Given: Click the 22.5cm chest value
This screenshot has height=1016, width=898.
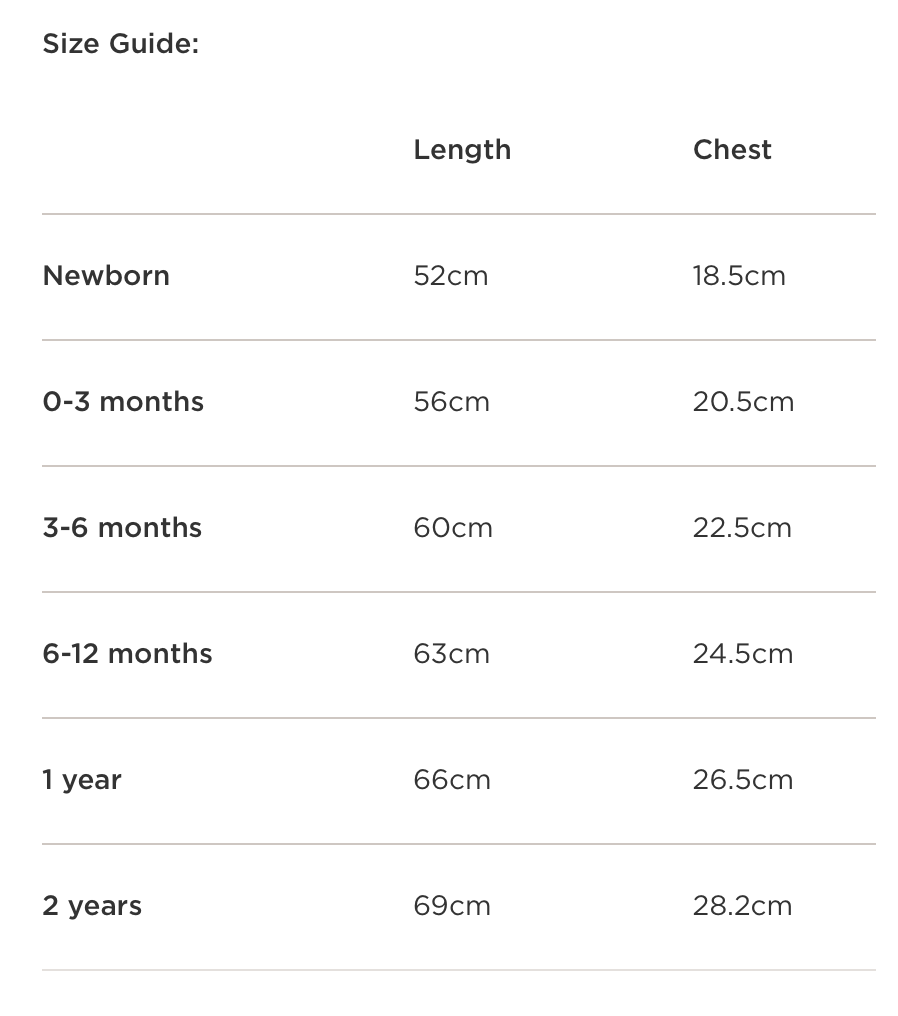Looking at the screenshot, I should tap(742, 528).
